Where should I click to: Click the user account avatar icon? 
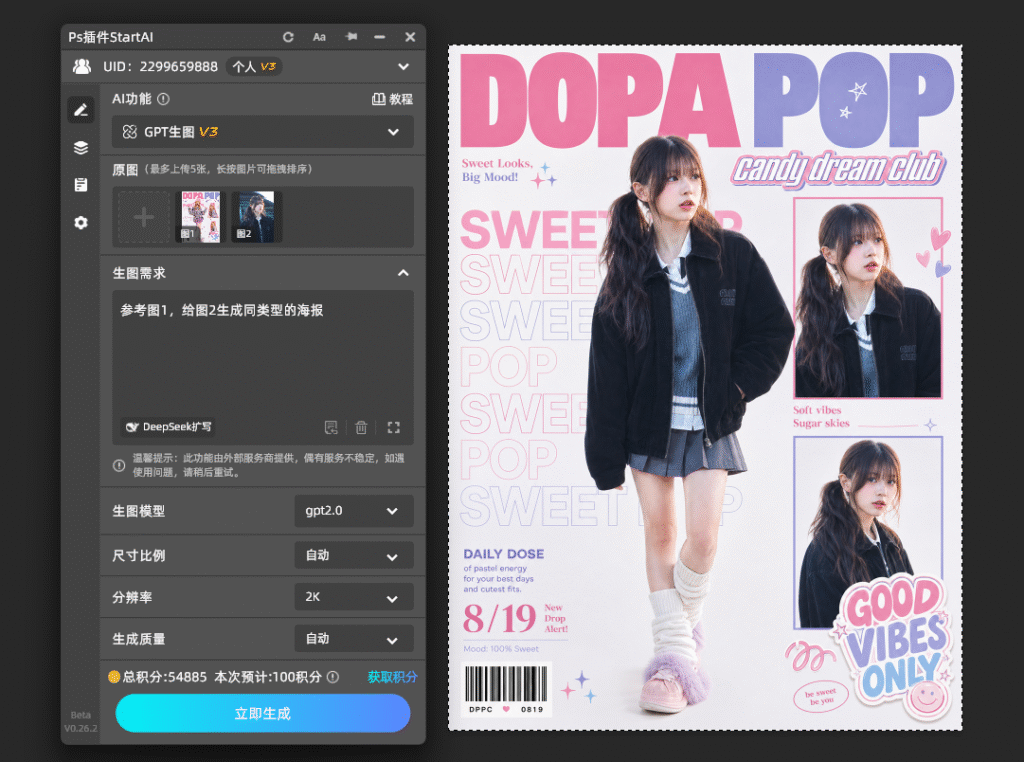pyautogui.click(x=82, y=67)
